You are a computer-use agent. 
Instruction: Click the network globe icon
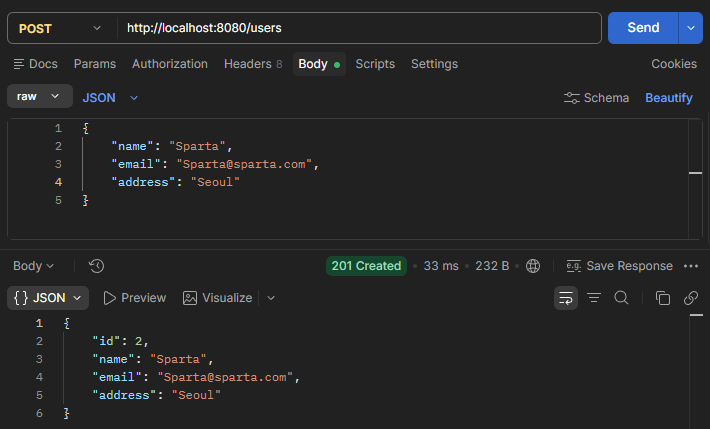coord(533,266)
